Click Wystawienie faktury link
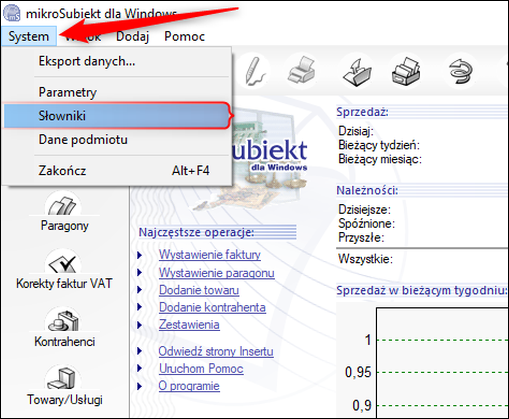The width and height of the screenshot is (509, 419). (x=210, y=255)
